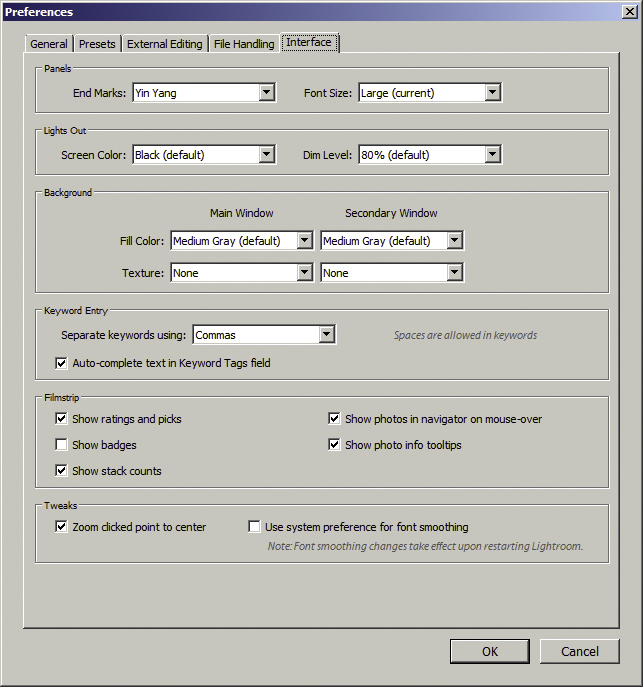Switch to the General tab
This screenshot has width=643, height=687.
tap(49, 44)
